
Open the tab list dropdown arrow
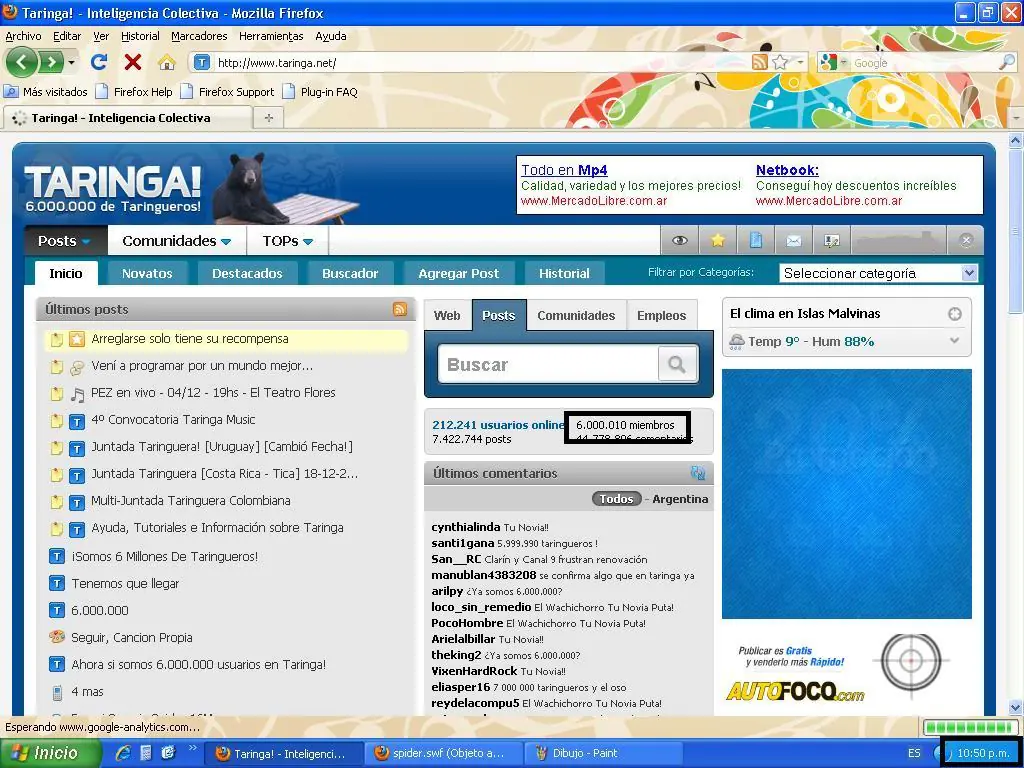coord(1016,118)
